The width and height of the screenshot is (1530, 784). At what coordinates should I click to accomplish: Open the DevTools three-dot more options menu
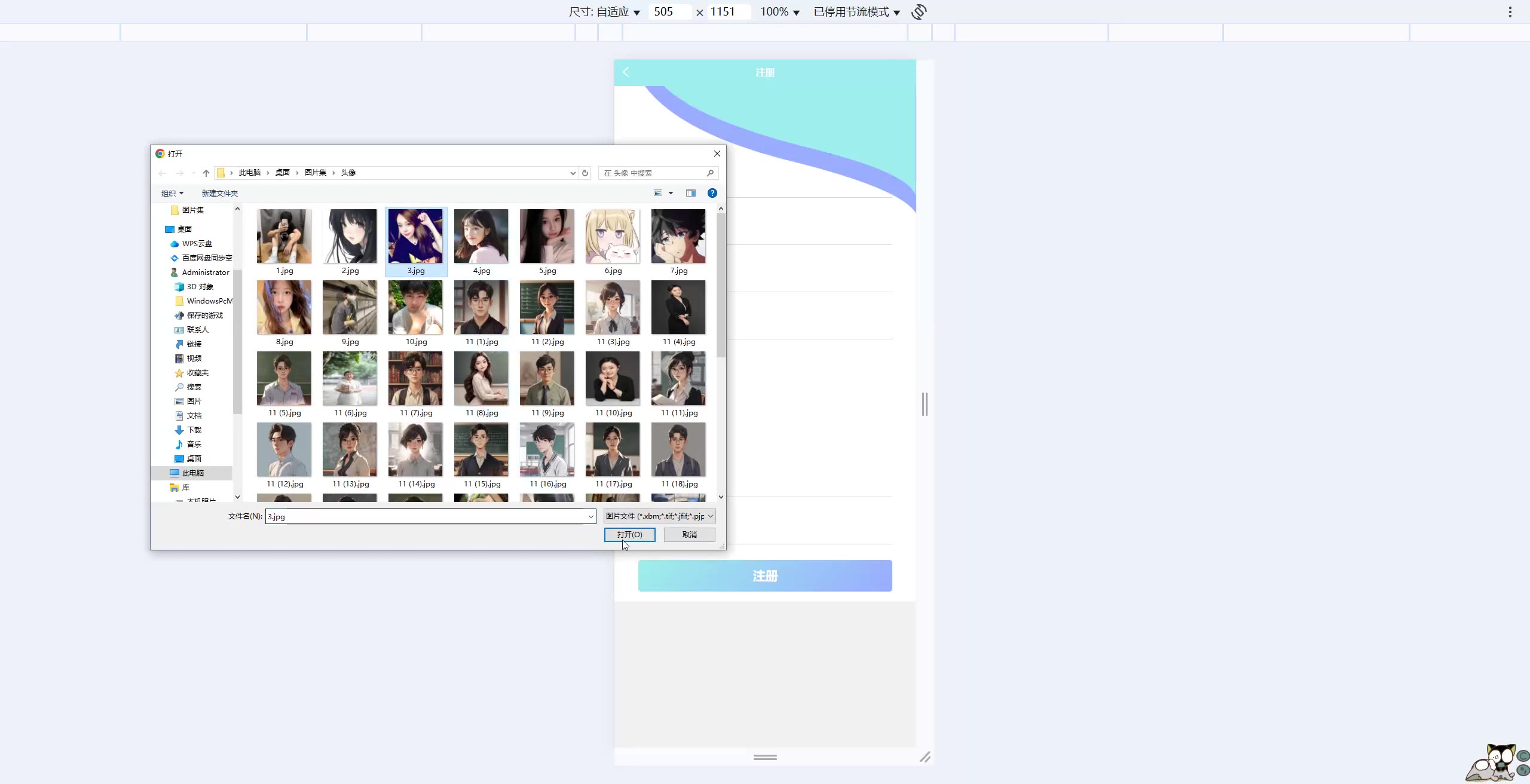click(1510, 12)
